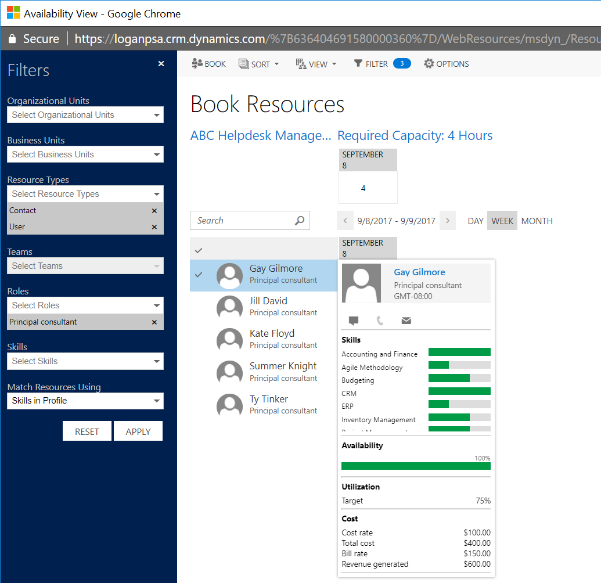Click the Accounting and Finance skill bar
Viewport: 601px width, 583px height.
pyautogui.click(x=460, y=352)
